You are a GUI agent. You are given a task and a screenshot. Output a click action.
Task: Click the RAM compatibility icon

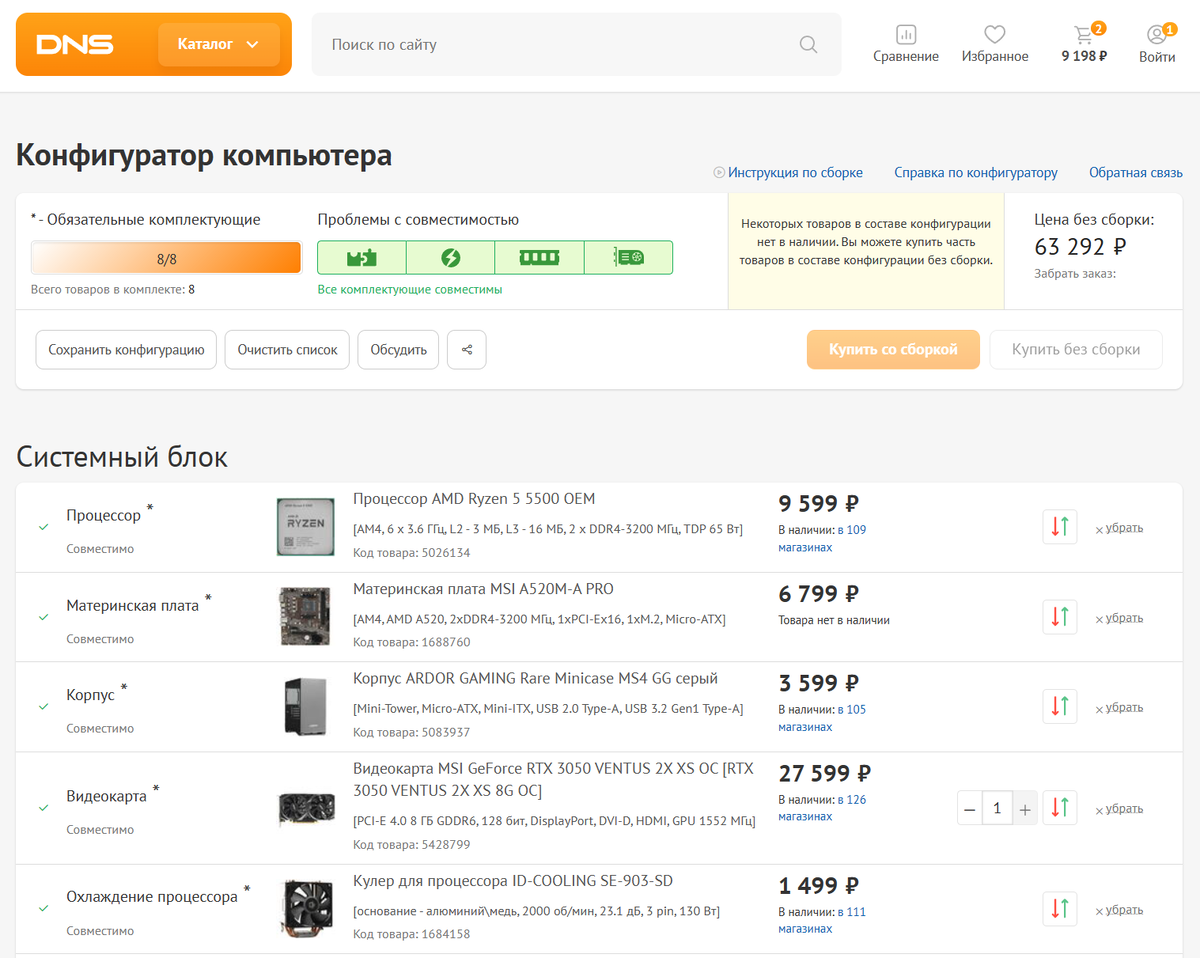point(539,258)
